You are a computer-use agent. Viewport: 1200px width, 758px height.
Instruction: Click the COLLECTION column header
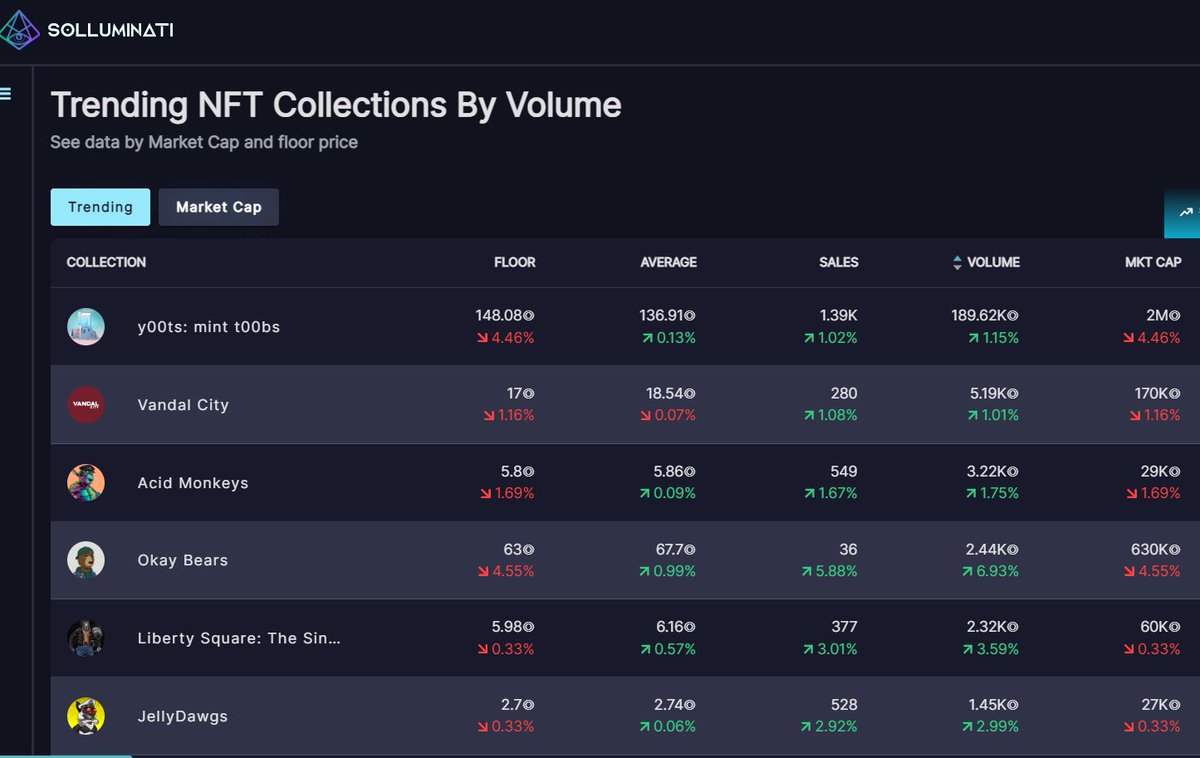[106, 262]
